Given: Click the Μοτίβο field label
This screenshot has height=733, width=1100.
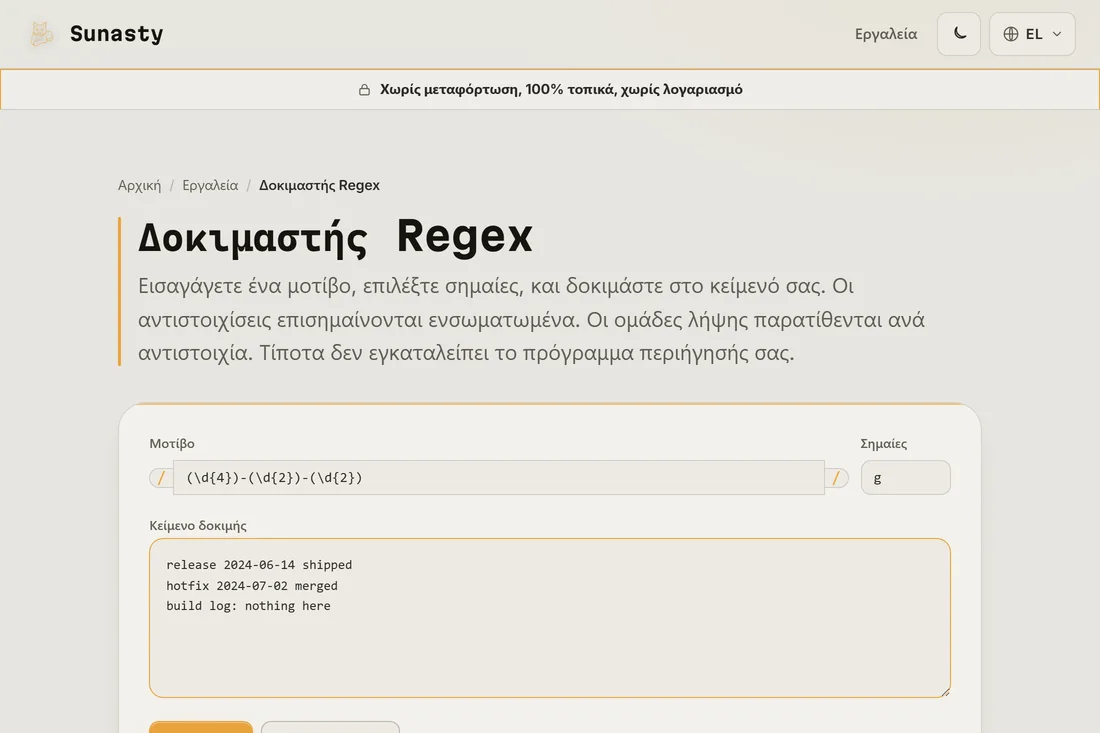Looking at the screenshot, I should pos(172,443).
